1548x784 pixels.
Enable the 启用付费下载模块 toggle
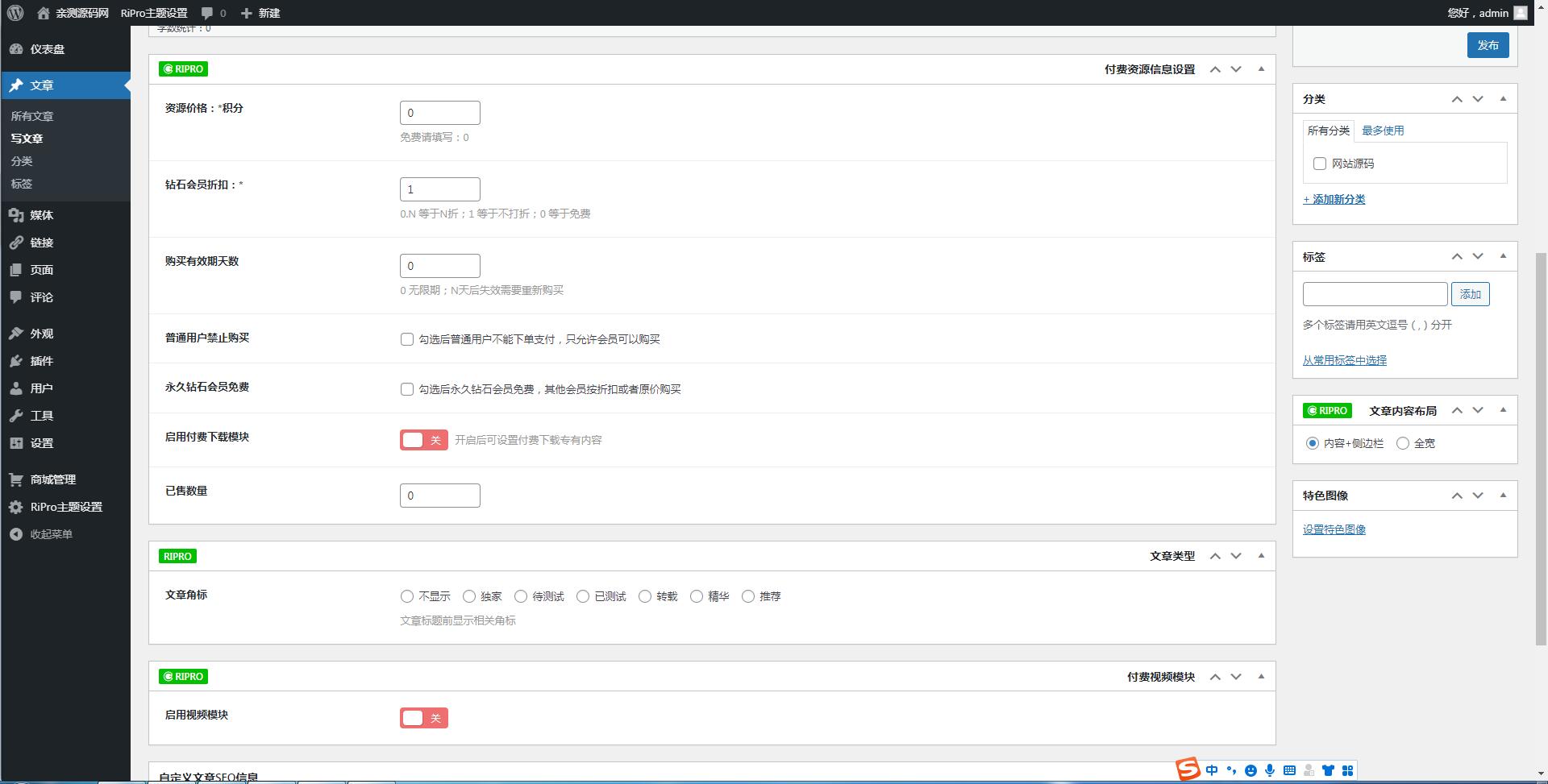pyautogui.click(x=423, y=440)
